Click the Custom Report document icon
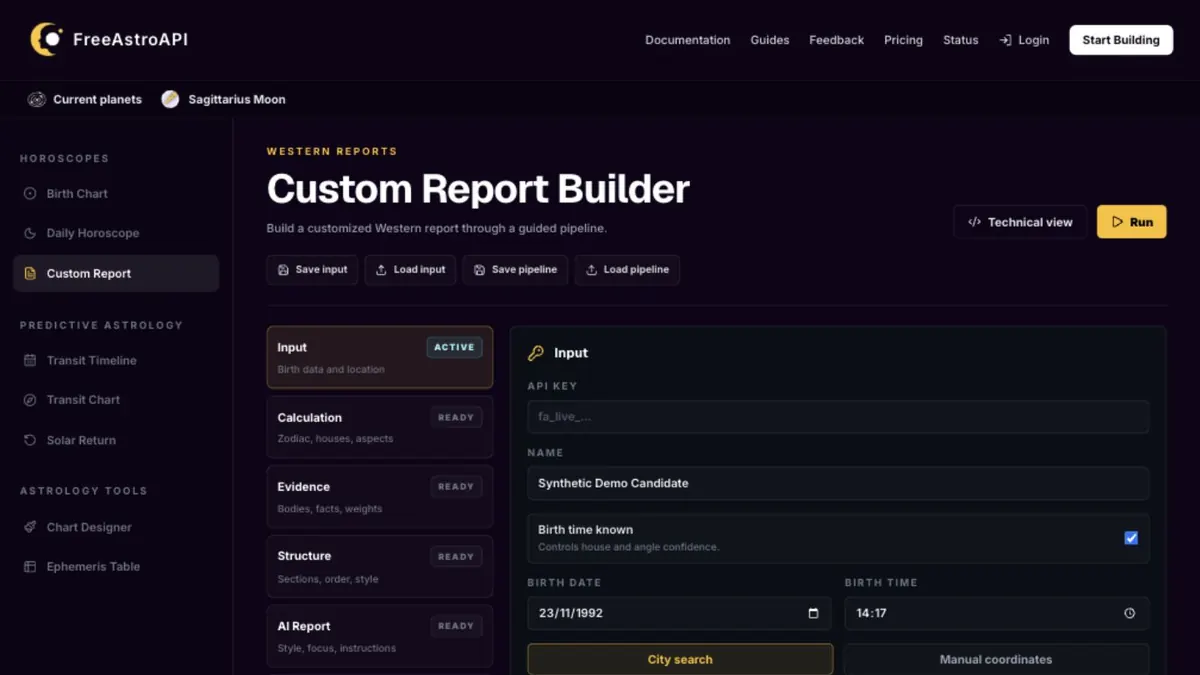Image resolution: width=1200 pixels, height=675 pixels. click(x=30, y=273)
